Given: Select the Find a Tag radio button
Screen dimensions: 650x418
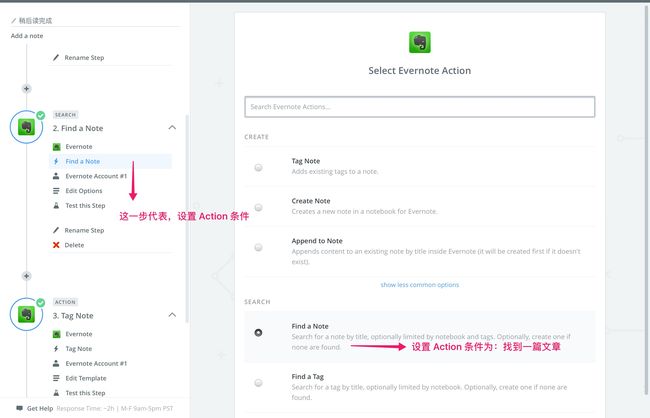Looking at the screenshot, I should (x=258, y=383).
